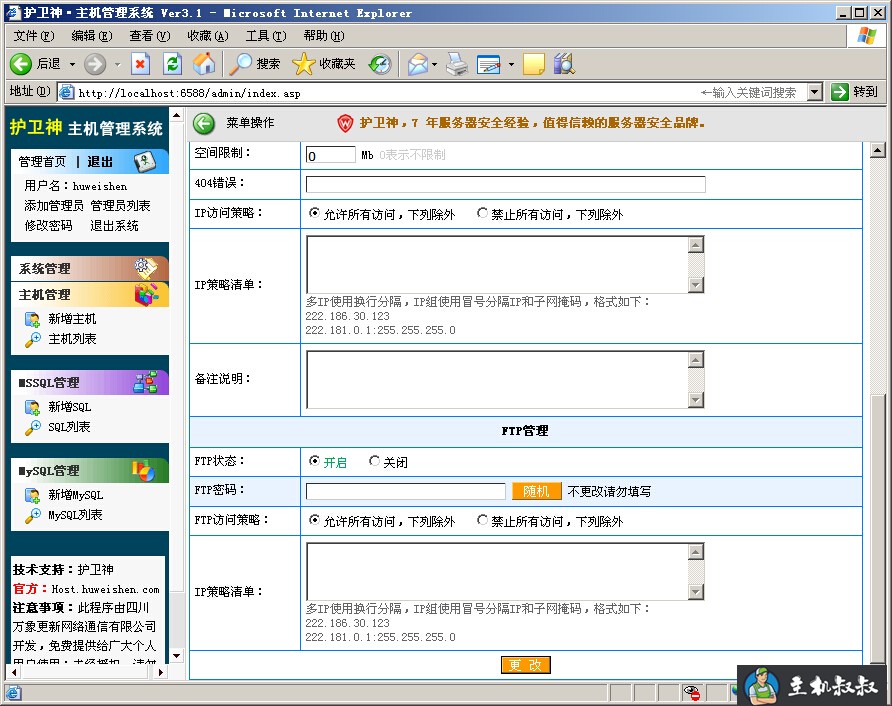Click the Research toolbar icon
The width and height of the screenshot is (892, 706).
pyautogui.click(x=564, y=64)
